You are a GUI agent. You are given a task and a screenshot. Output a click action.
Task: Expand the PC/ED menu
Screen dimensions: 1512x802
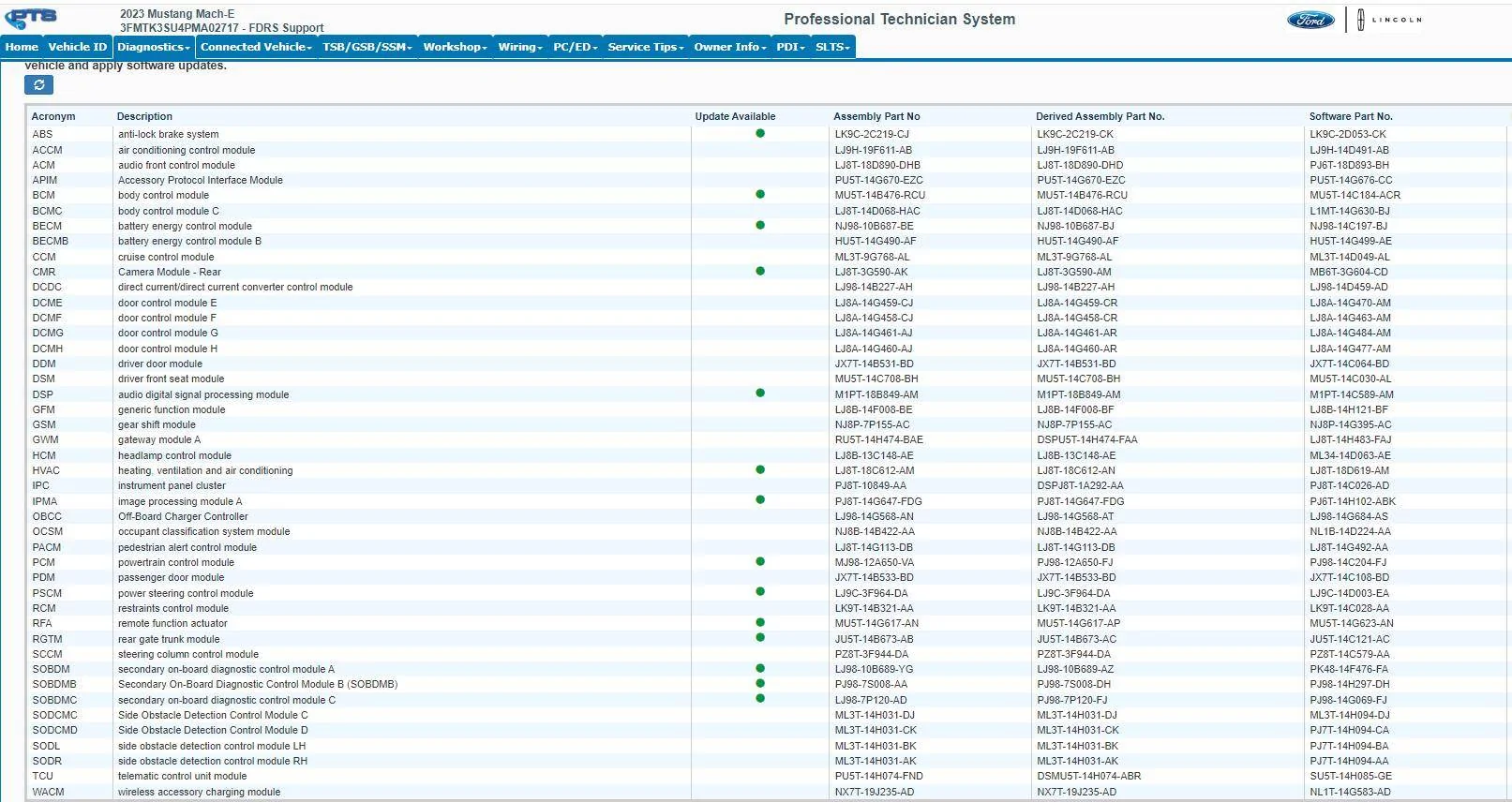click(576, 47)
